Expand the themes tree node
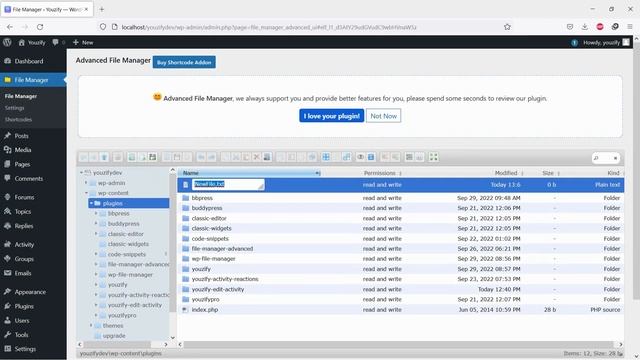640x360 pixels. point(91,326)
